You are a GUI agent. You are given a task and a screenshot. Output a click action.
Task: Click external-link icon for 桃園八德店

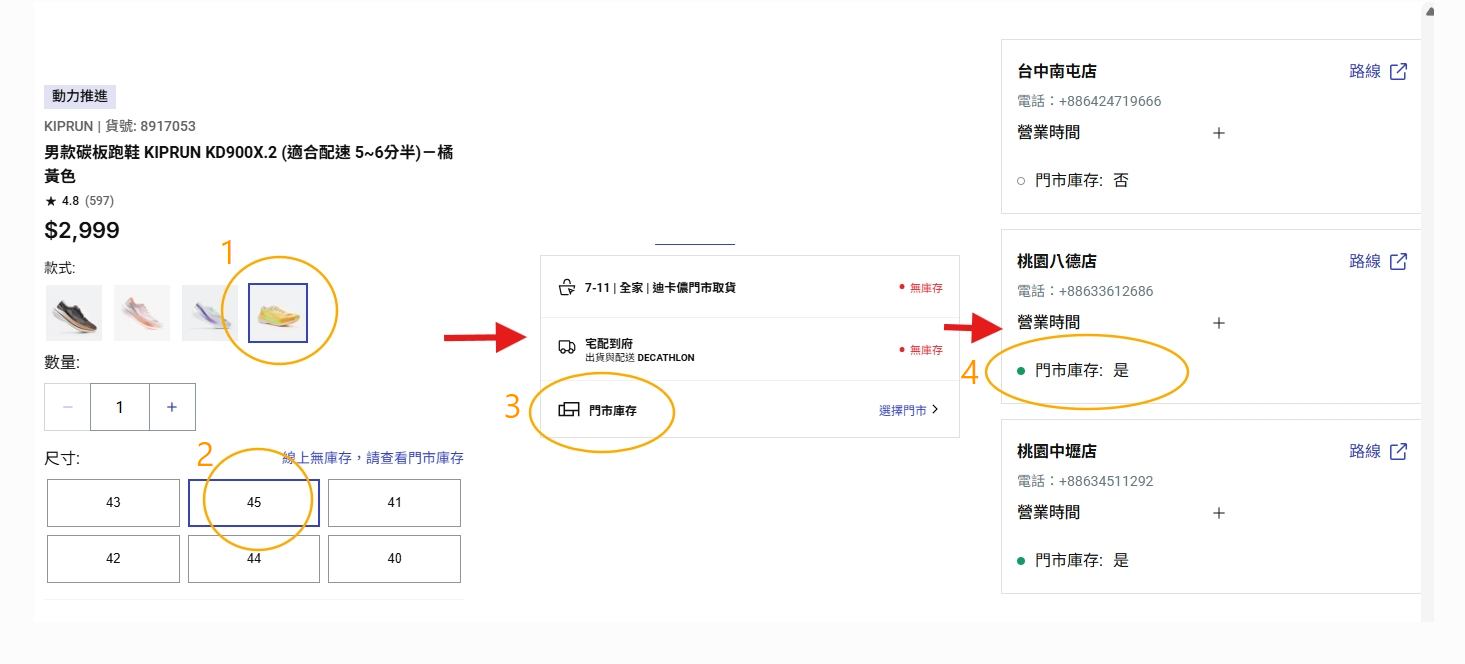(1399, 261)
